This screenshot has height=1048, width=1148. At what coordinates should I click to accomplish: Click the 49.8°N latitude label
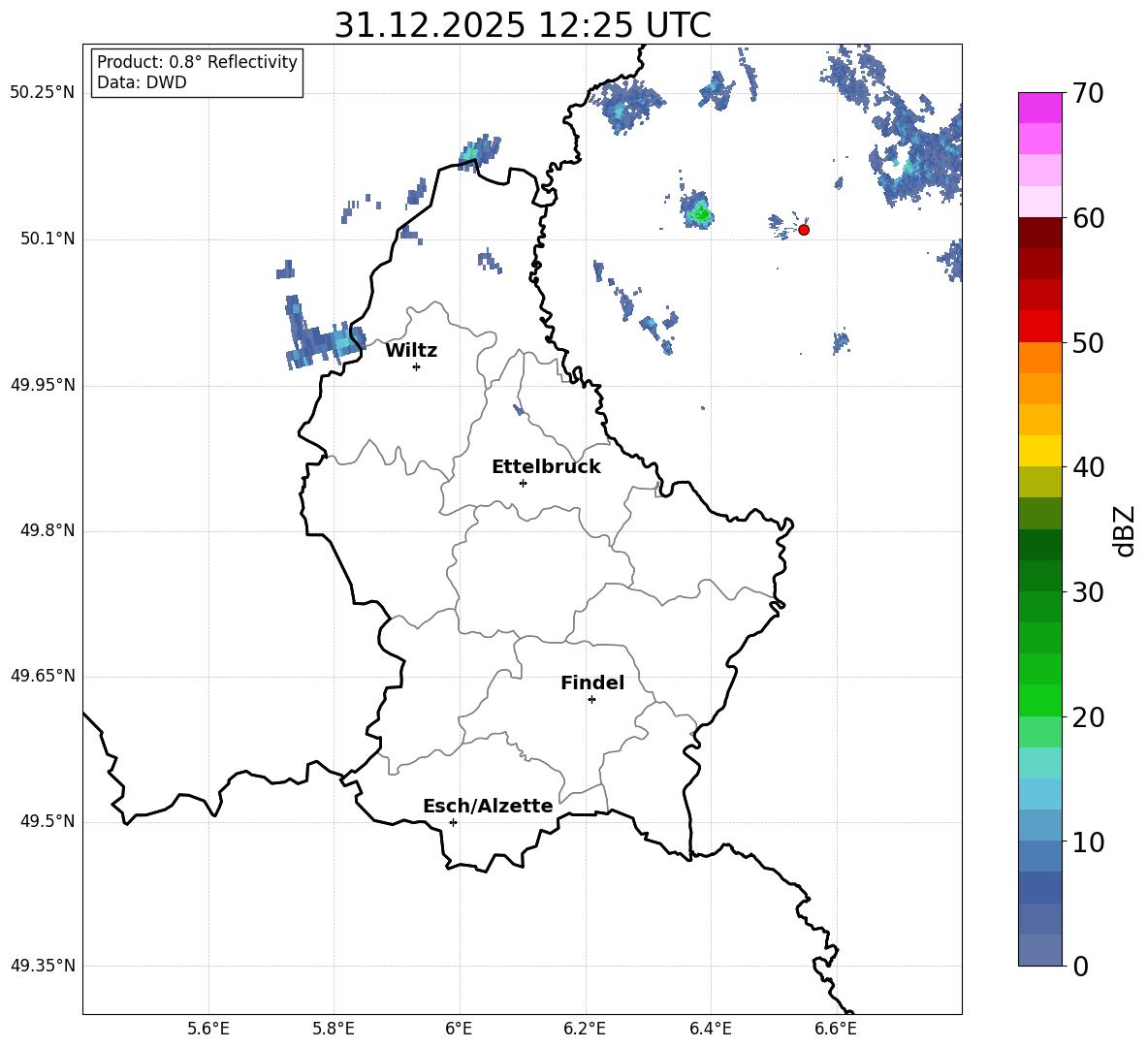point(48,530)
